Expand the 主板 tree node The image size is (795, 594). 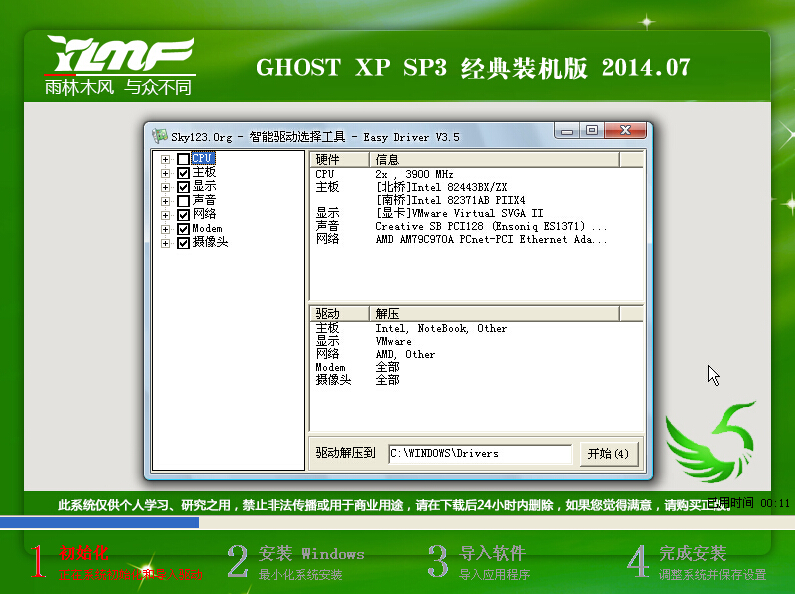[165, 173]
